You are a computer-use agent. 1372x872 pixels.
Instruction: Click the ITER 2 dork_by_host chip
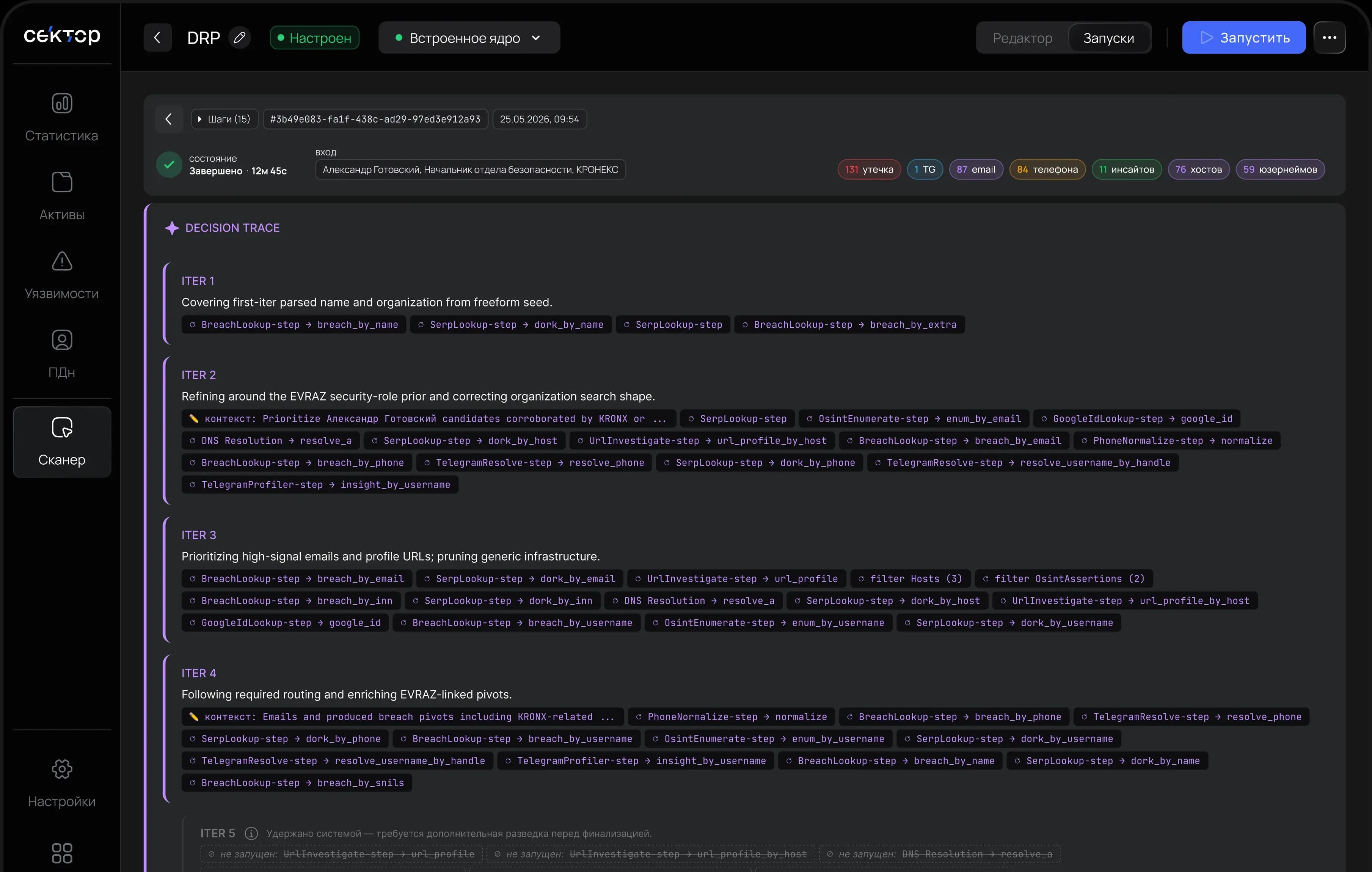coord(465,441)
